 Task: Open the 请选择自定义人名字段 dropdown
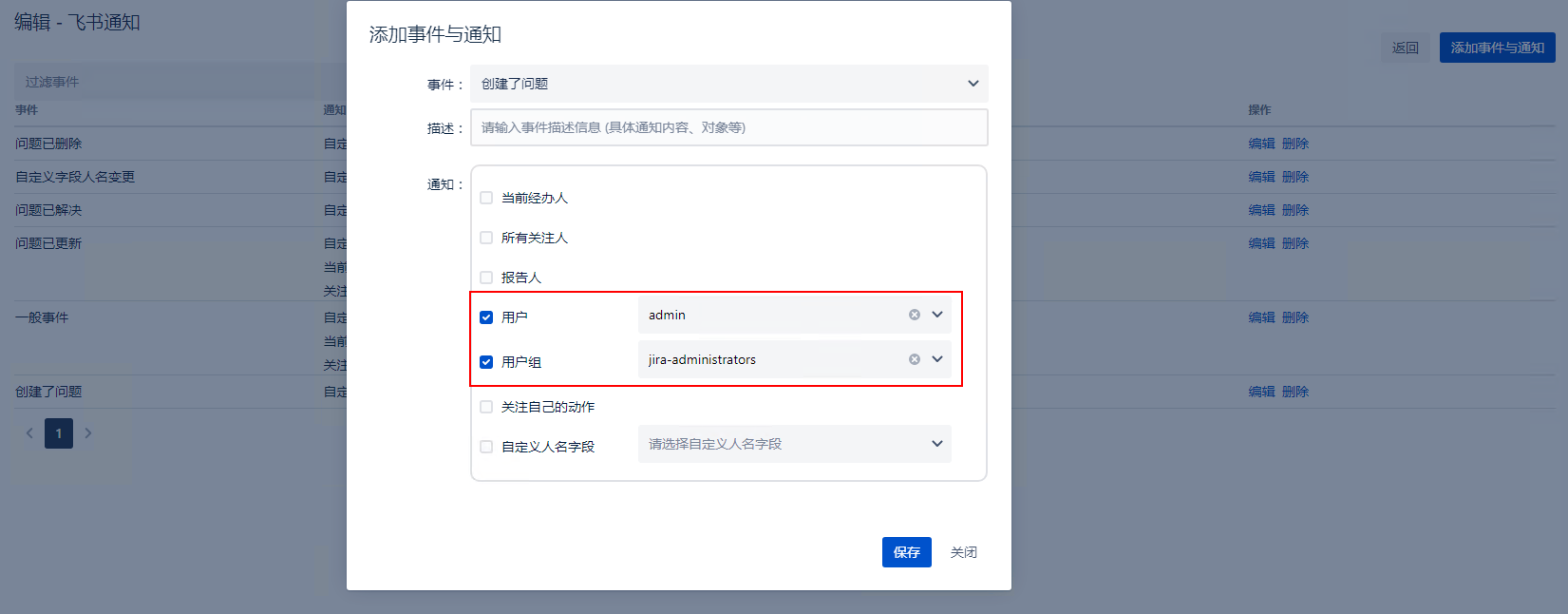[x=794, y=444]
